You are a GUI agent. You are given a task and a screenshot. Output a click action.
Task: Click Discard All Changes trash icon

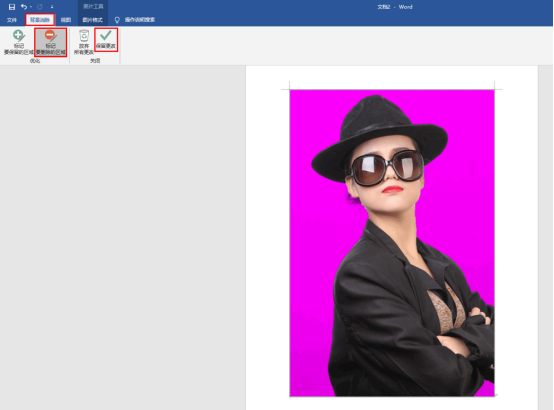pyautogui.click(x=84, y=42)
